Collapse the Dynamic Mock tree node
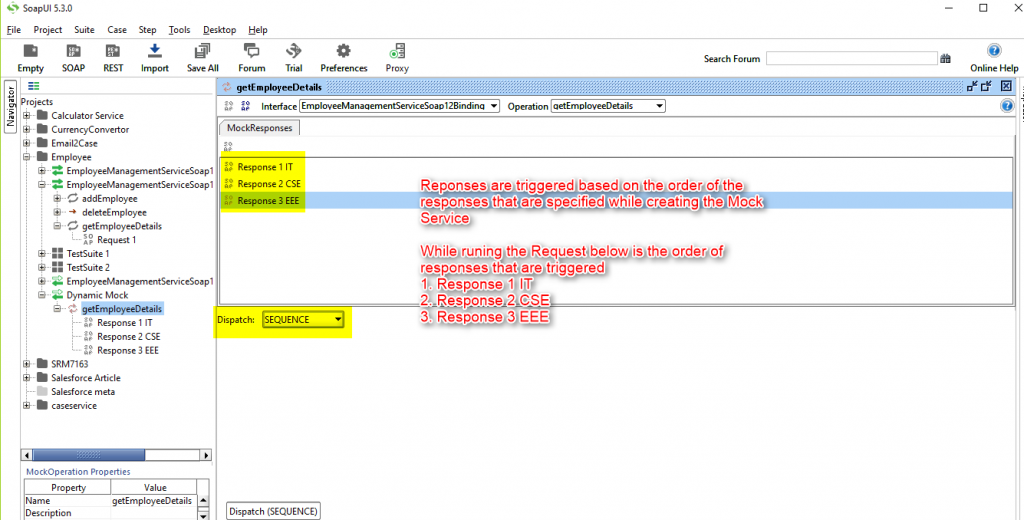Viewport: 1024px width, 520px height. click(x=43, y=296)
